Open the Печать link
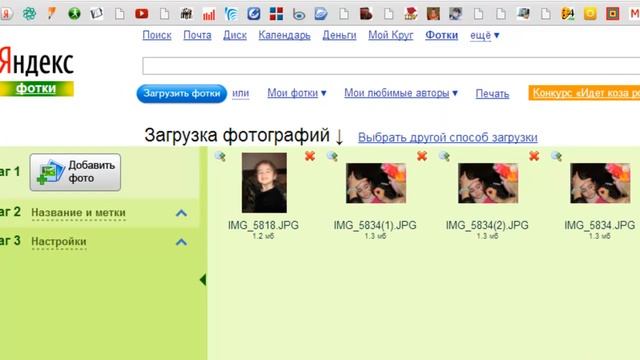The image size is (640, 360). [492, 93]
